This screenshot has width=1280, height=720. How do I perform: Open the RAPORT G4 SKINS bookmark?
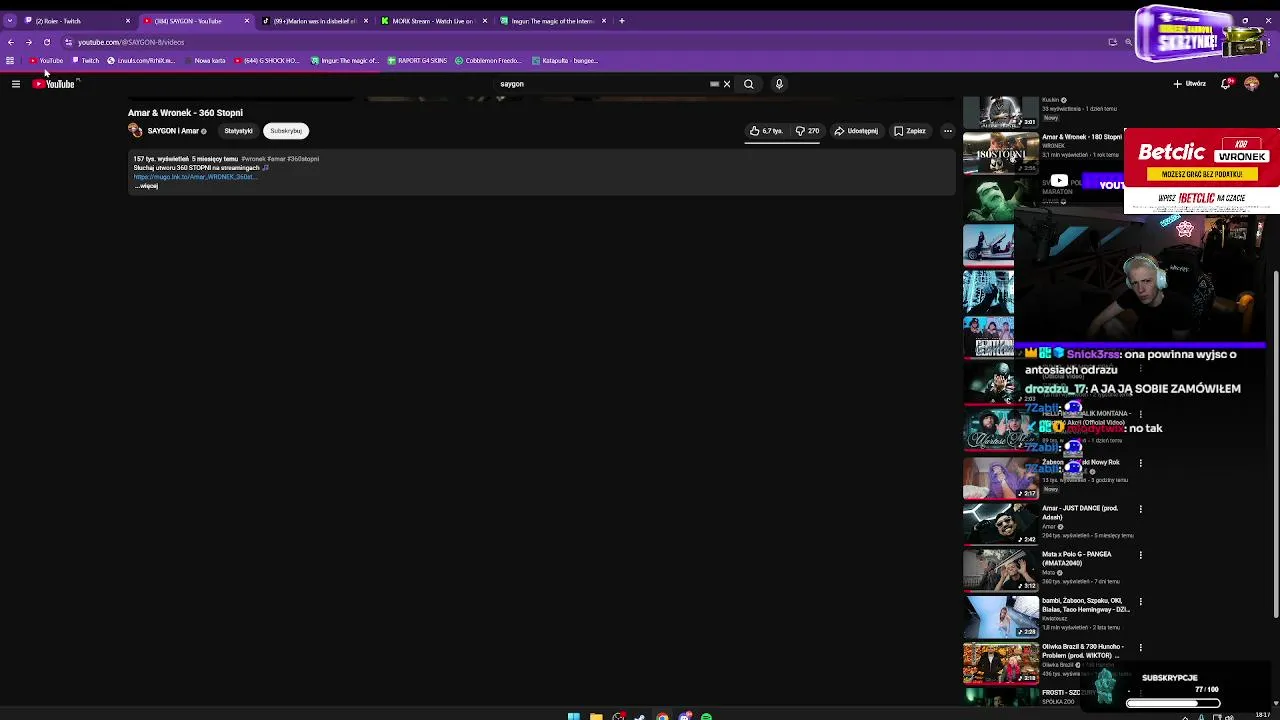[417, 61]
